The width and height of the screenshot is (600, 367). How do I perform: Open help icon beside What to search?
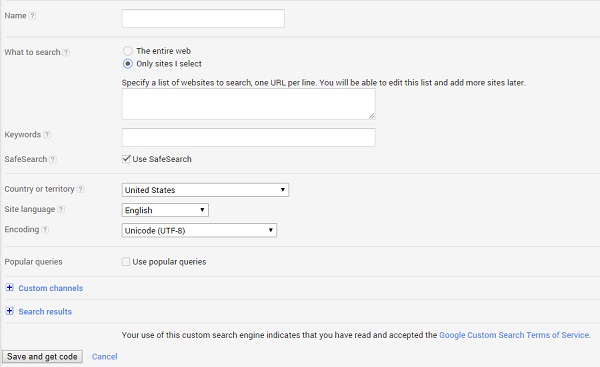point(66,52)
